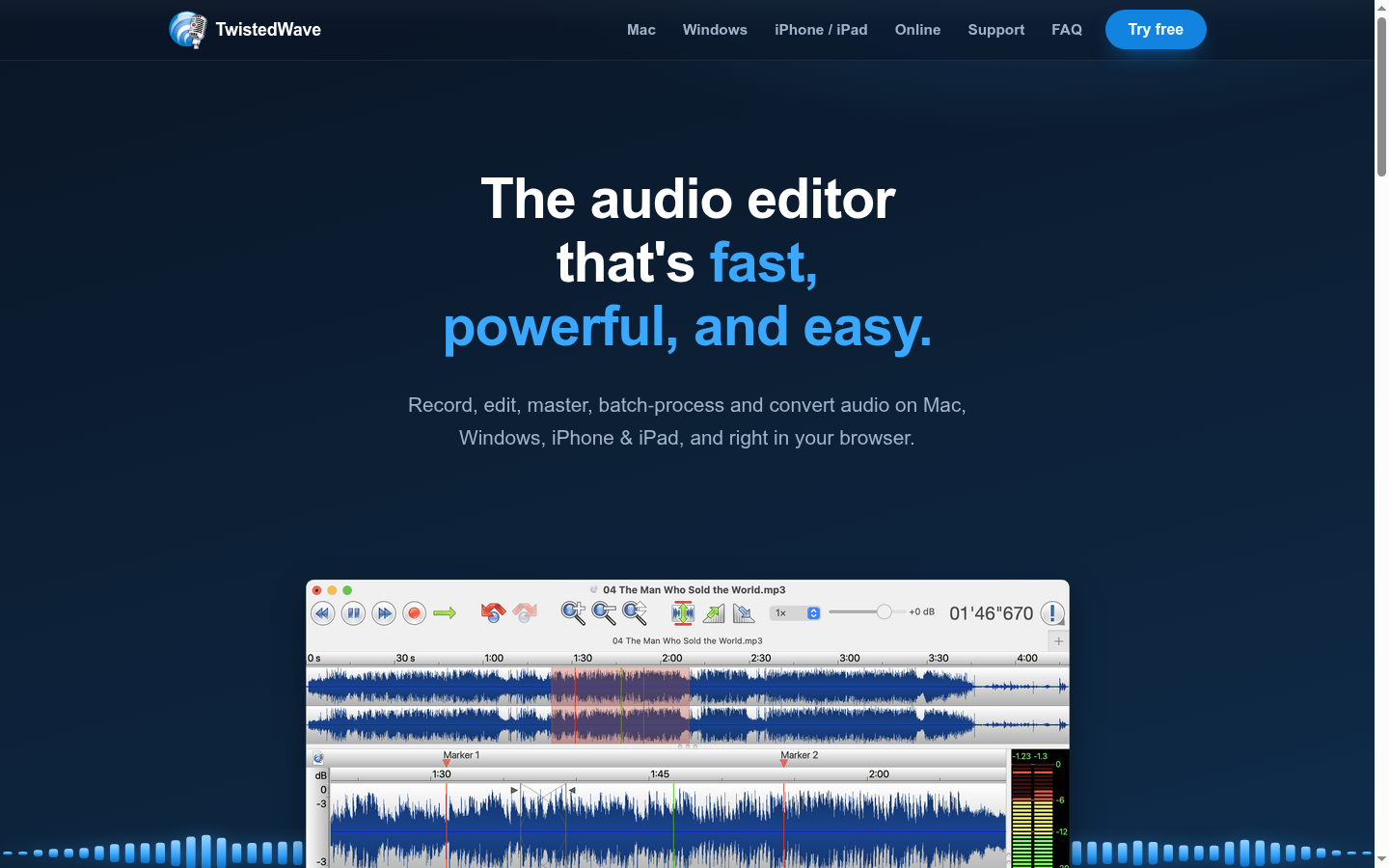Click the level meter panel showing -1.23
This screenshot has height=868, width=1389.
point(1039,808)
